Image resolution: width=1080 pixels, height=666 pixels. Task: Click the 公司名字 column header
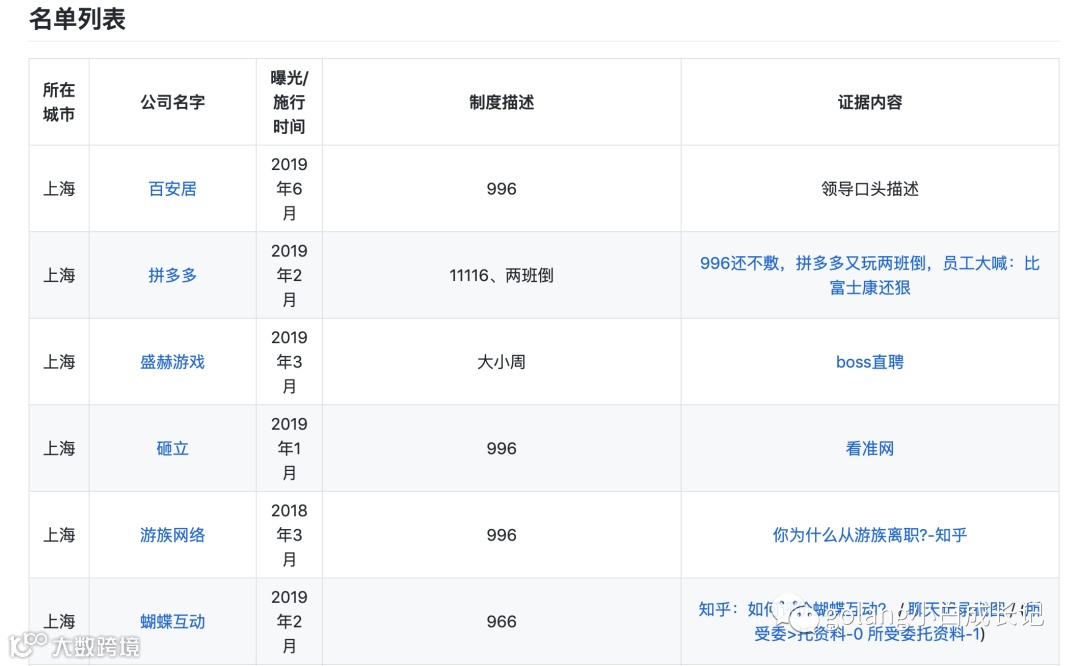coord(172,102)
